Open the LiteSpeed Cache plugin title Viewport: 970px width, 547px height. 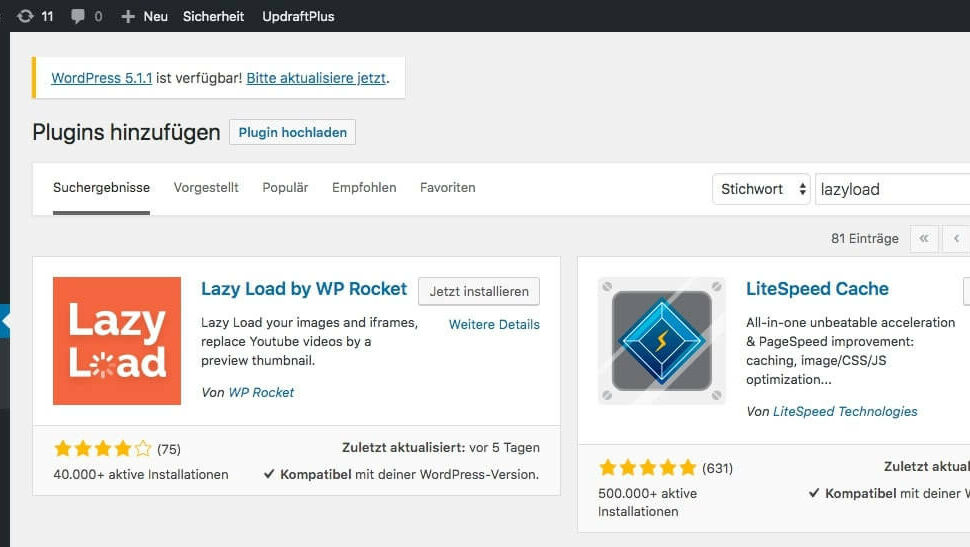coord(817,289)
